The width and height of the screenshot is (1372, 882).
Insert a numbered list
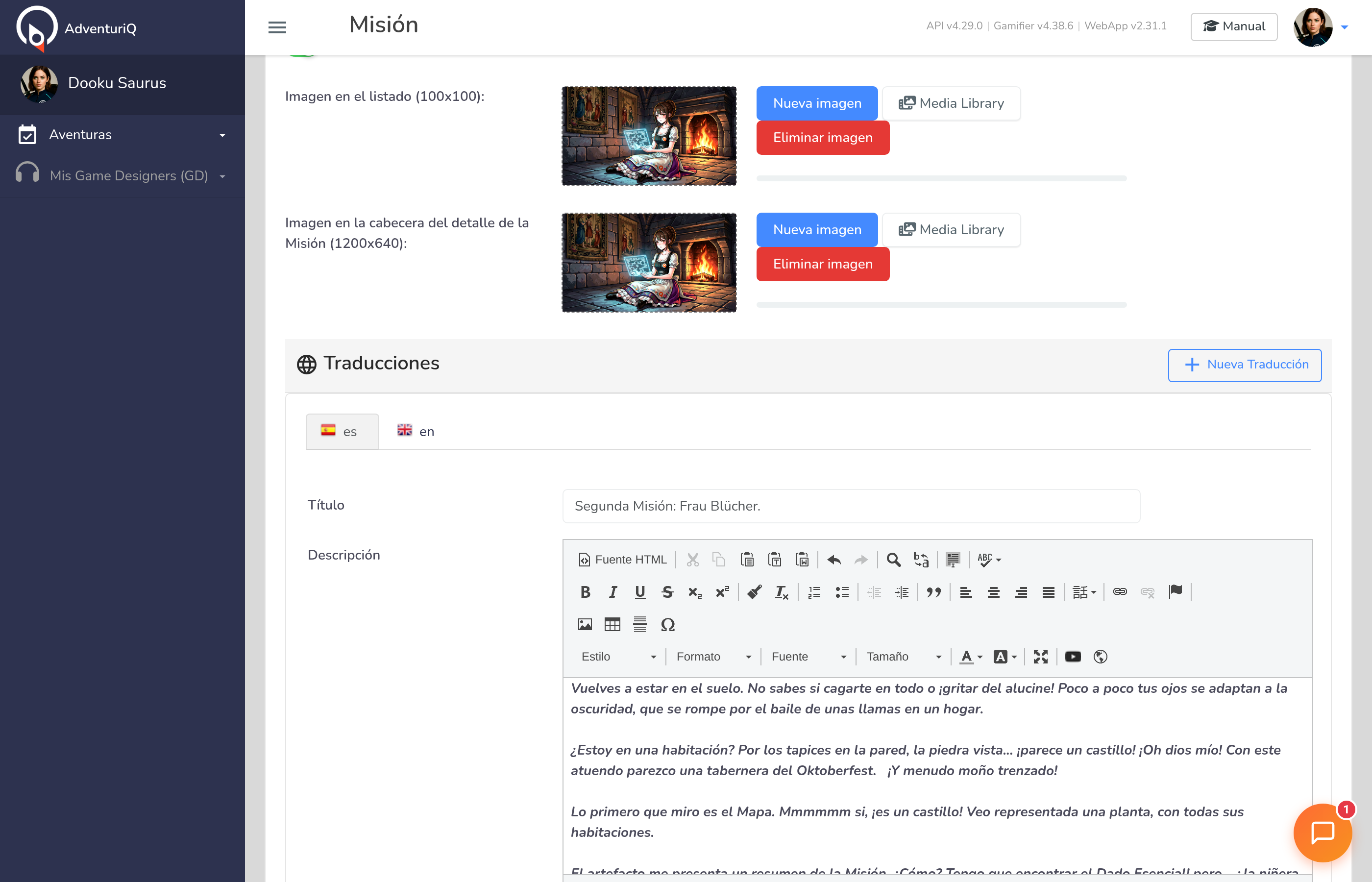coord(814,592)
